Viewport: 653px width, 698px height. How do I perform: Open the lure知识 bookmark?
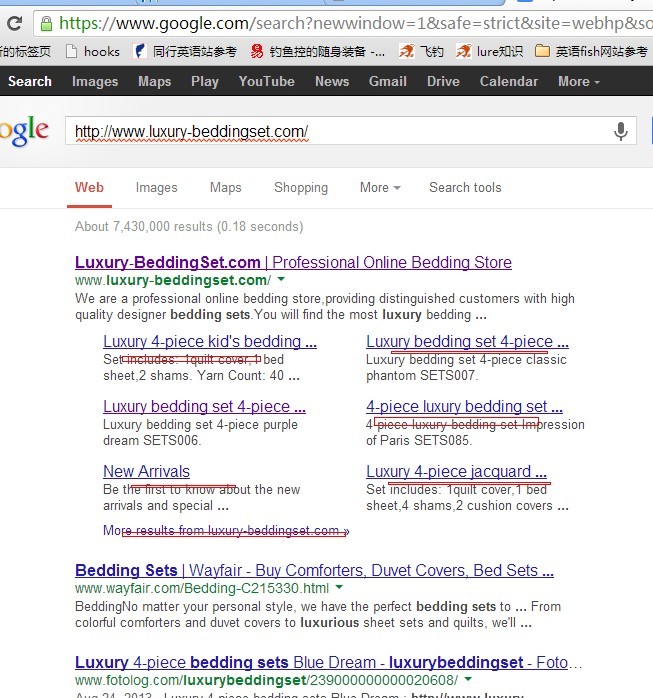pyautogui.click(x=489, y=52)
